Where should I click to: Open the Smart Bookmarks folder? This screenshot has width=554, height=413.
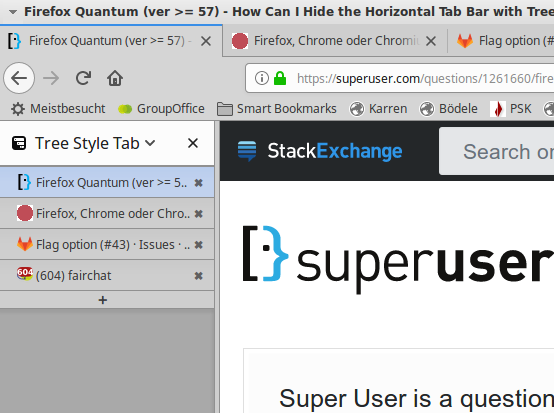tap(277, 109)
